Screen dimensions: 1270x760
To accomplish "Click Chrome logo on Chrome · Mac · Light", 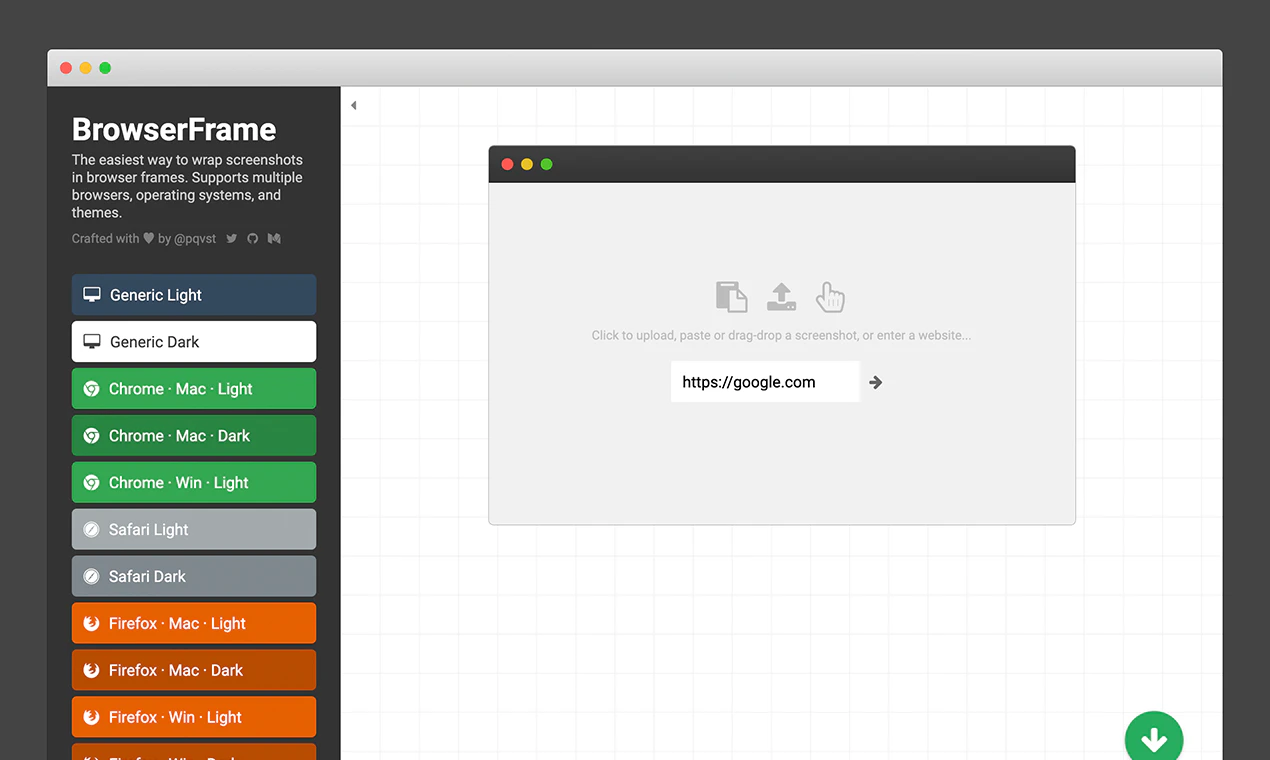I will [91, 389].
